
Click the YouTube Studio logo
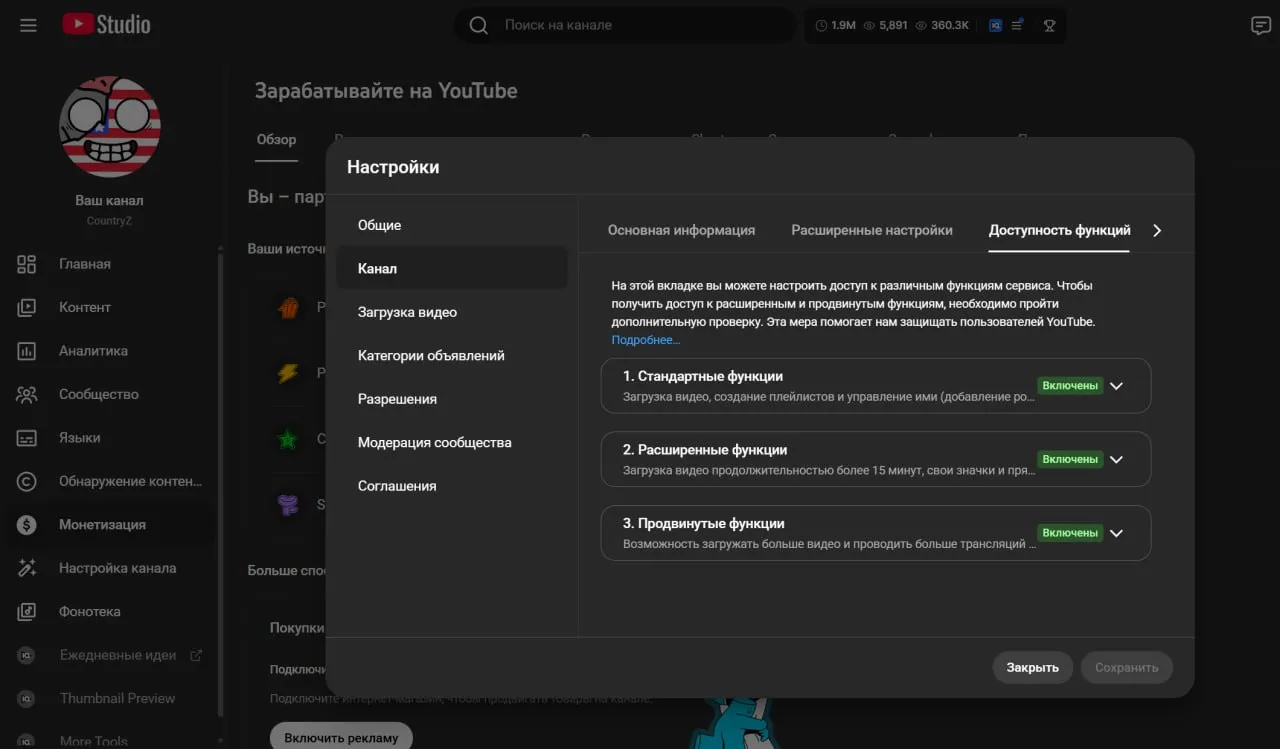click(106, 25)
